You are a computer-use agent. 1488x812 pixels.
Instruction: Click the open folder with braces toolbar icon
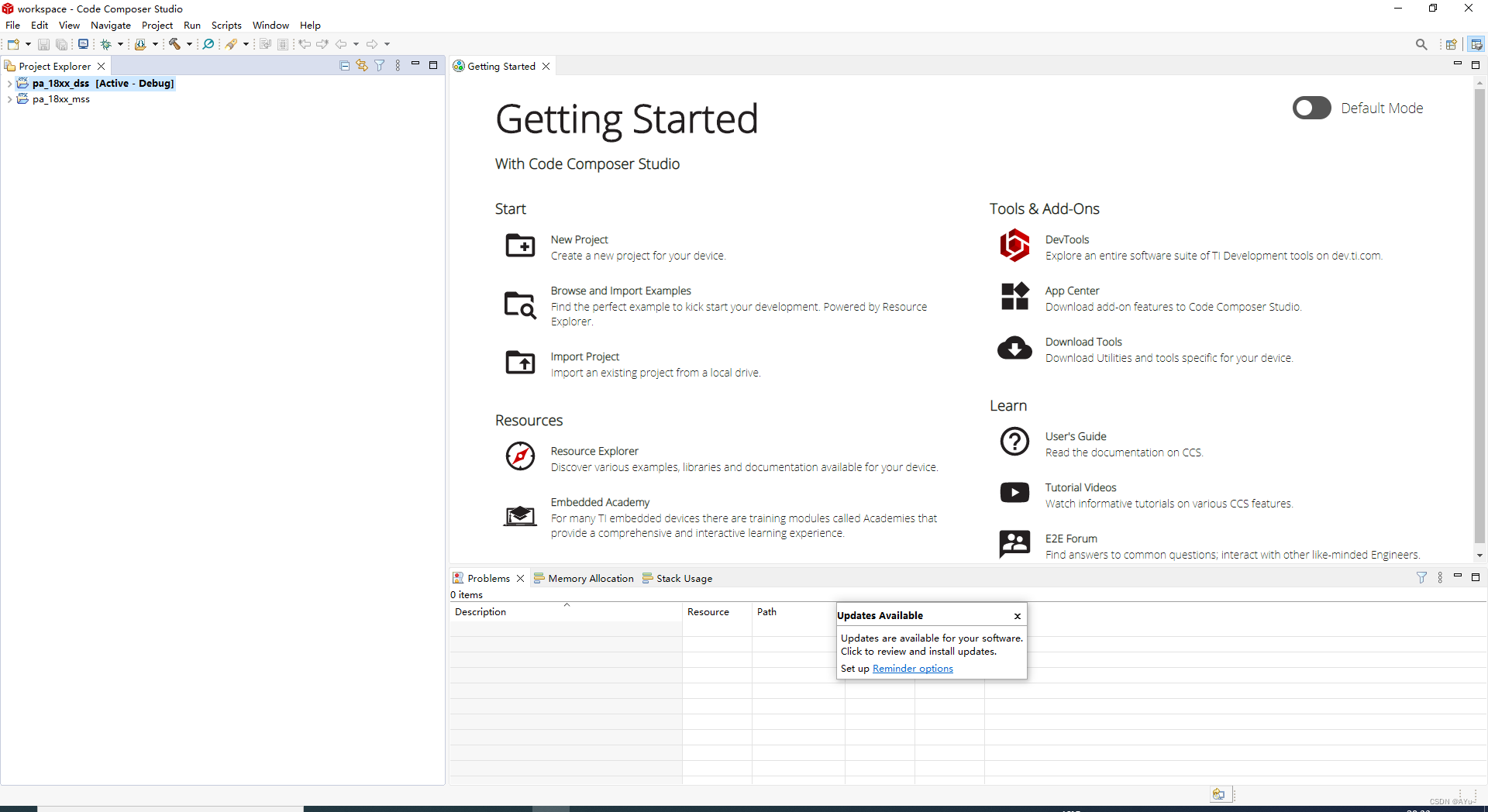pos(140,44)
